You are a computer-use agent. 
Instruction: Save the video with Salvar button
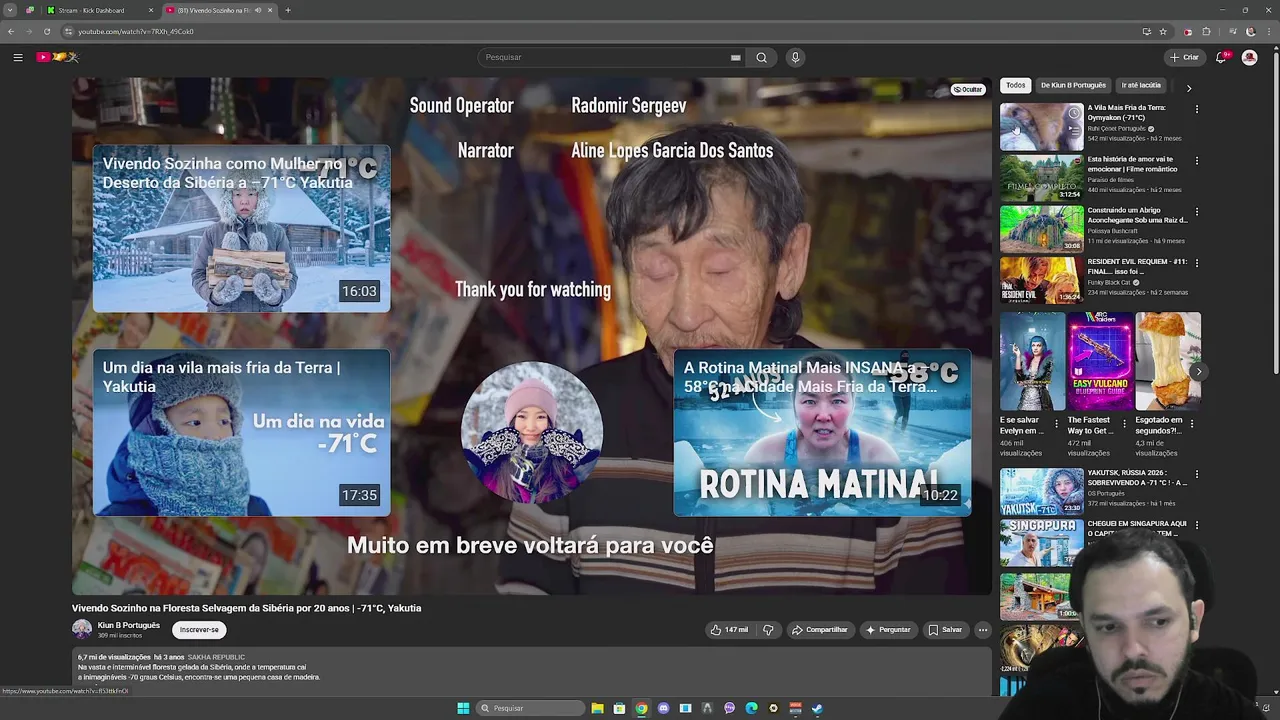tap(945, 630)
